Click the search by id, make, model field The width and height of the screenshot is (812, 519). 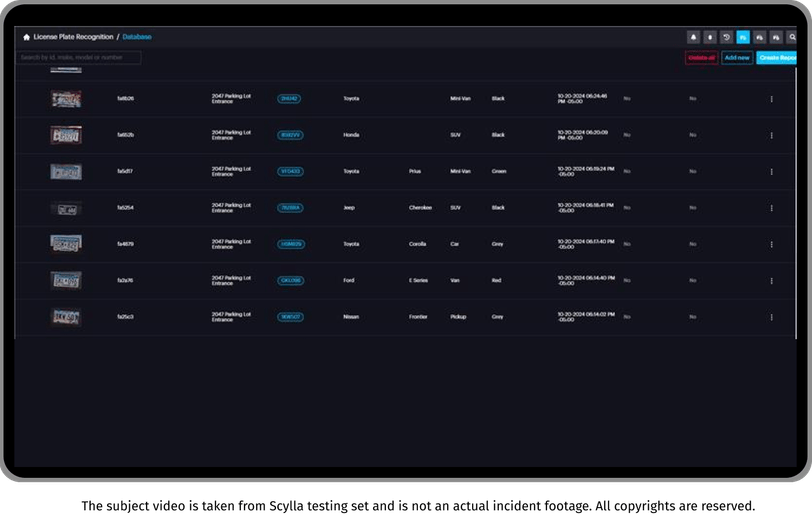click(78, 57)
